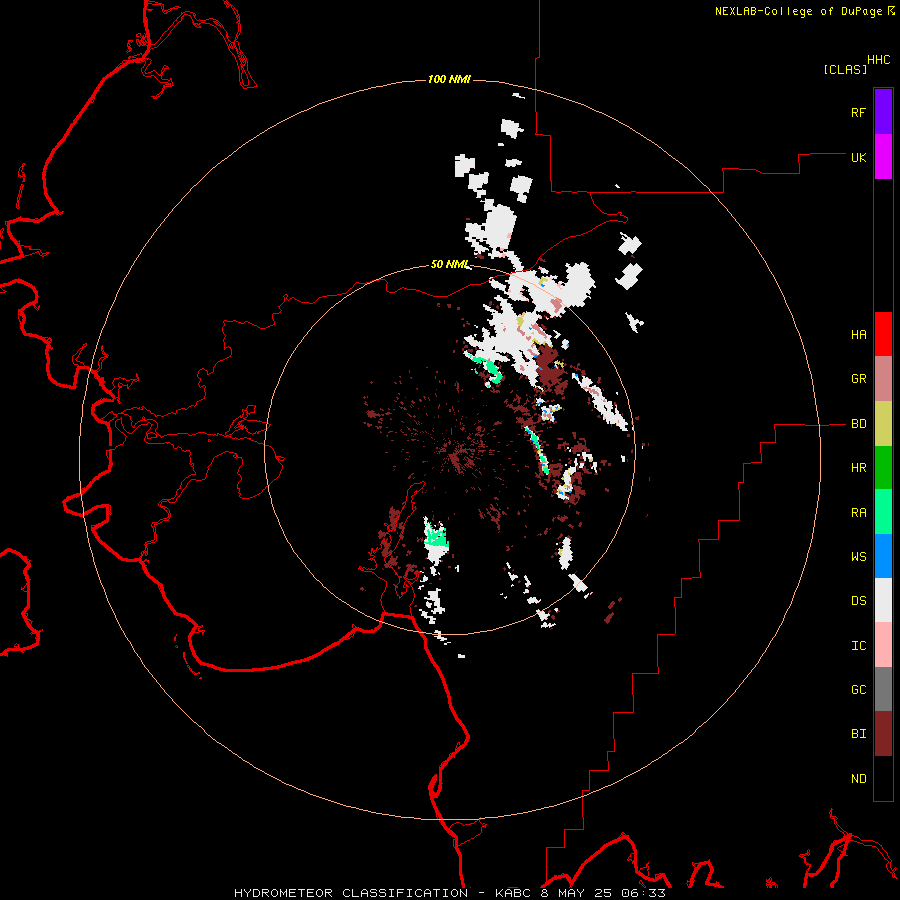Click the DS white legend swatch
Screen dimensions: 900x900
[x=883, y=600]
